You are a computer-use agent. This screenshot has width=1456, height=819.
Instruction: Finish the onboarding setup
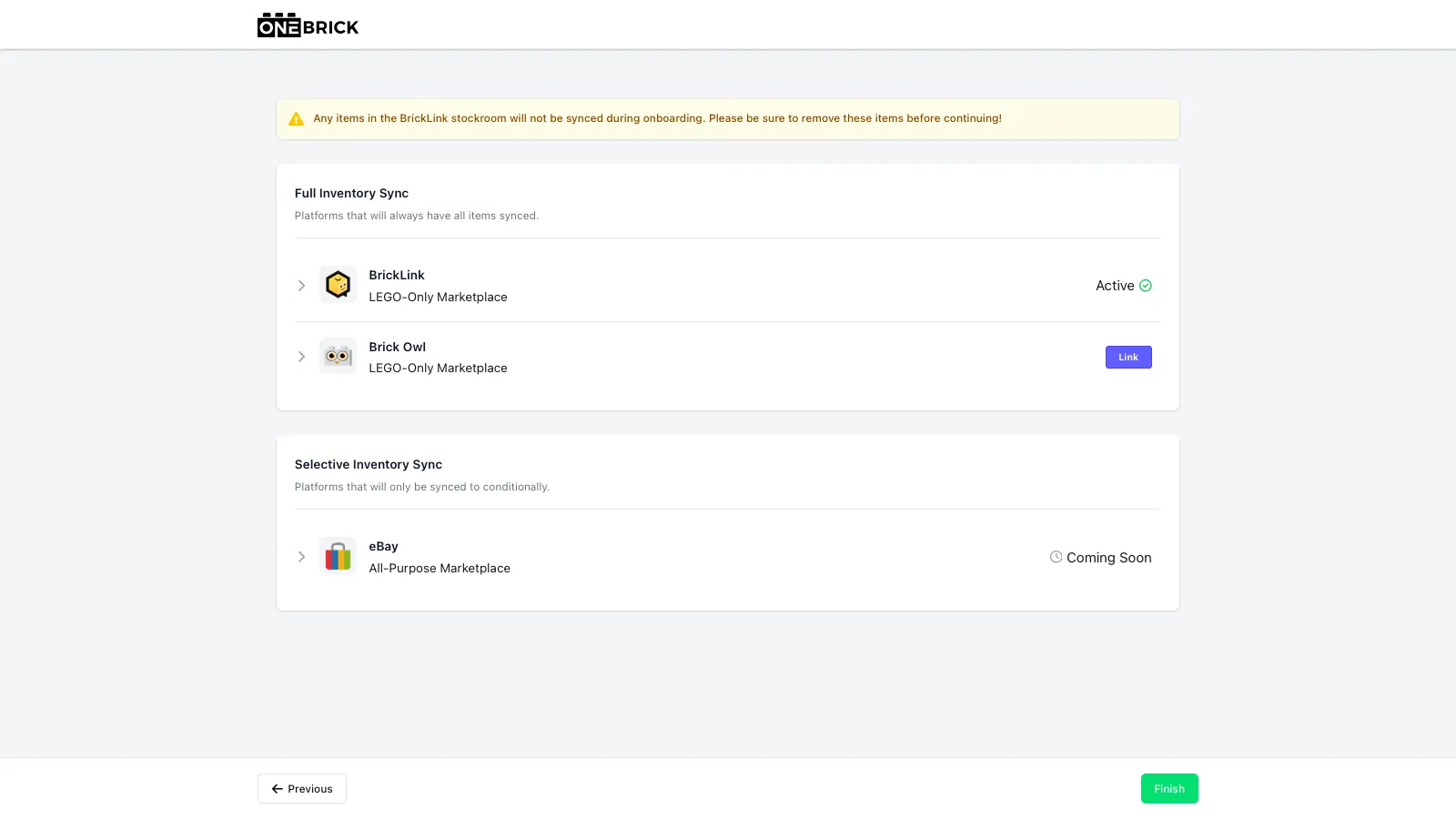tap(1169, 788)
